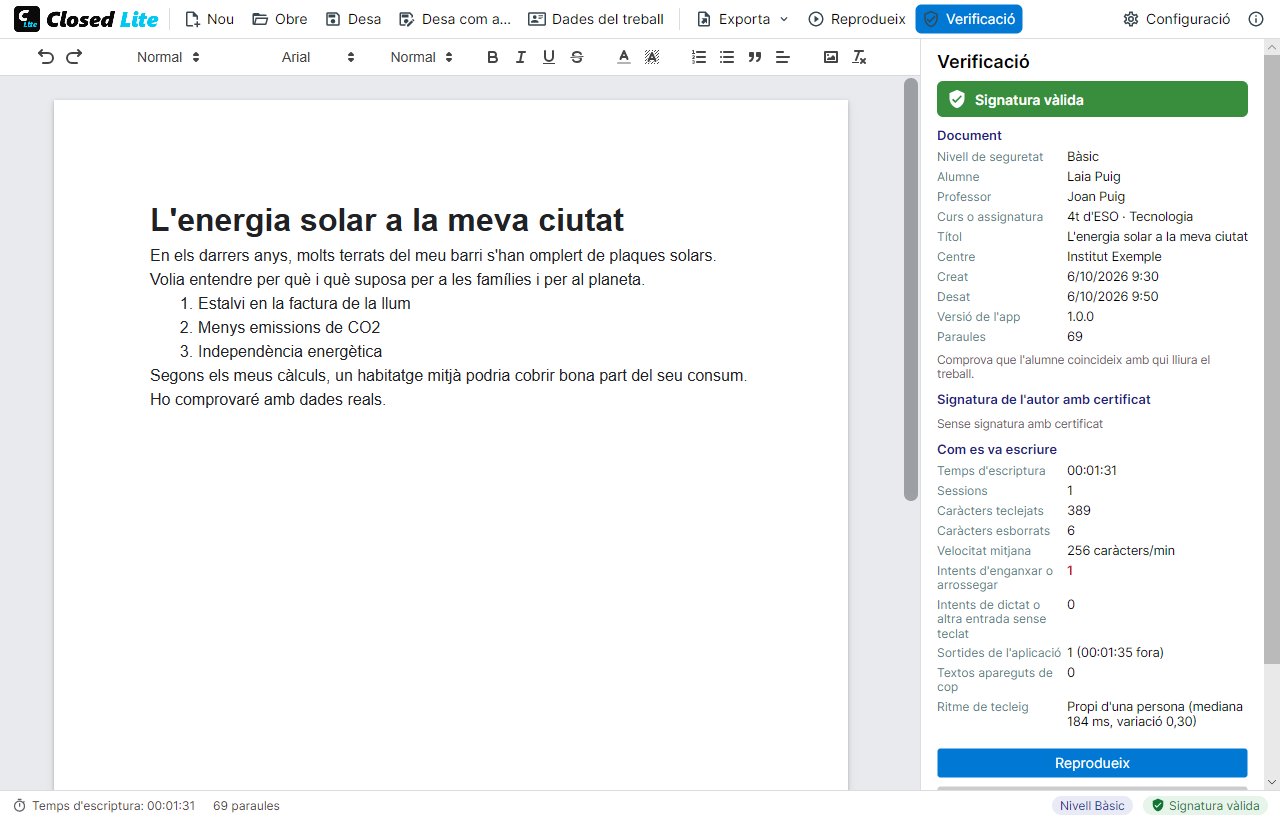This screenshot has height=820, width=1280.
Task: Click the list item Menys emissions de CO2
Action: (289, 327)
